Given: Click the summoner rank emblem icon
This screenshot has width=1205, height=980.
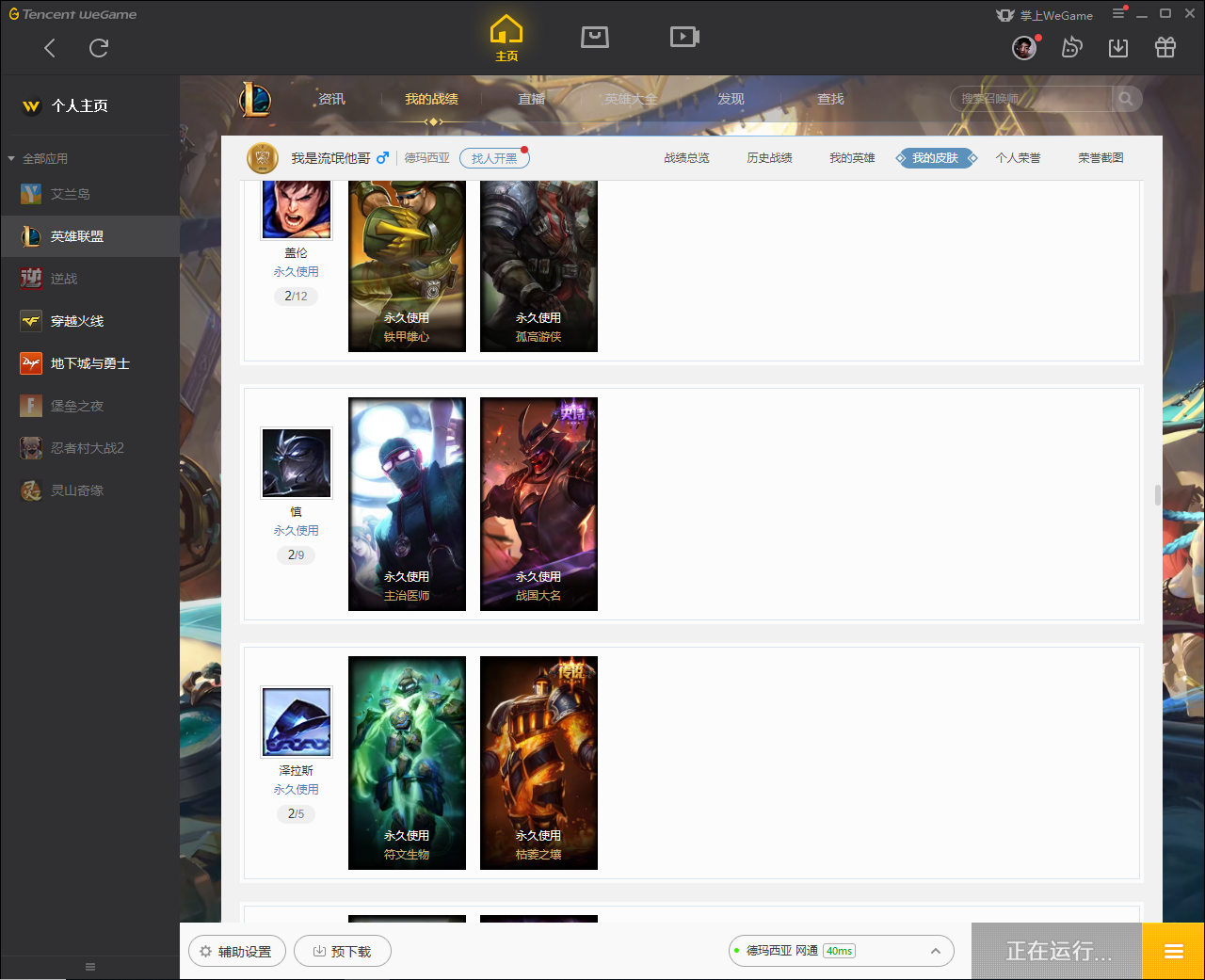Looking at the screenshot, I should point(263,158).
